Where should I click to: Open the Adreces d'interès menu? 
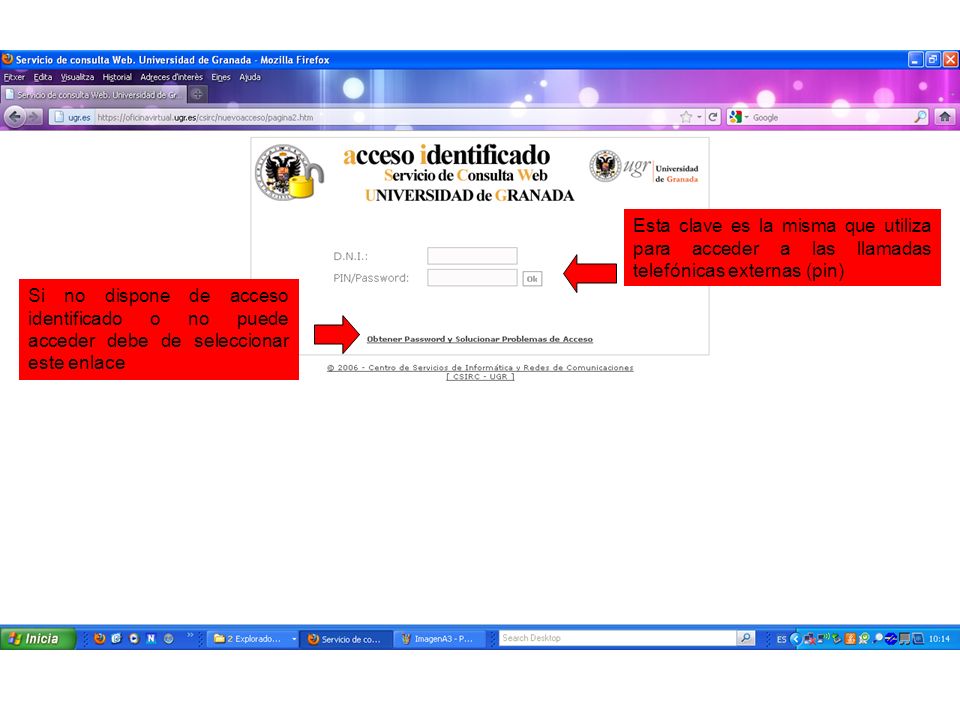[x=171, y=77]
